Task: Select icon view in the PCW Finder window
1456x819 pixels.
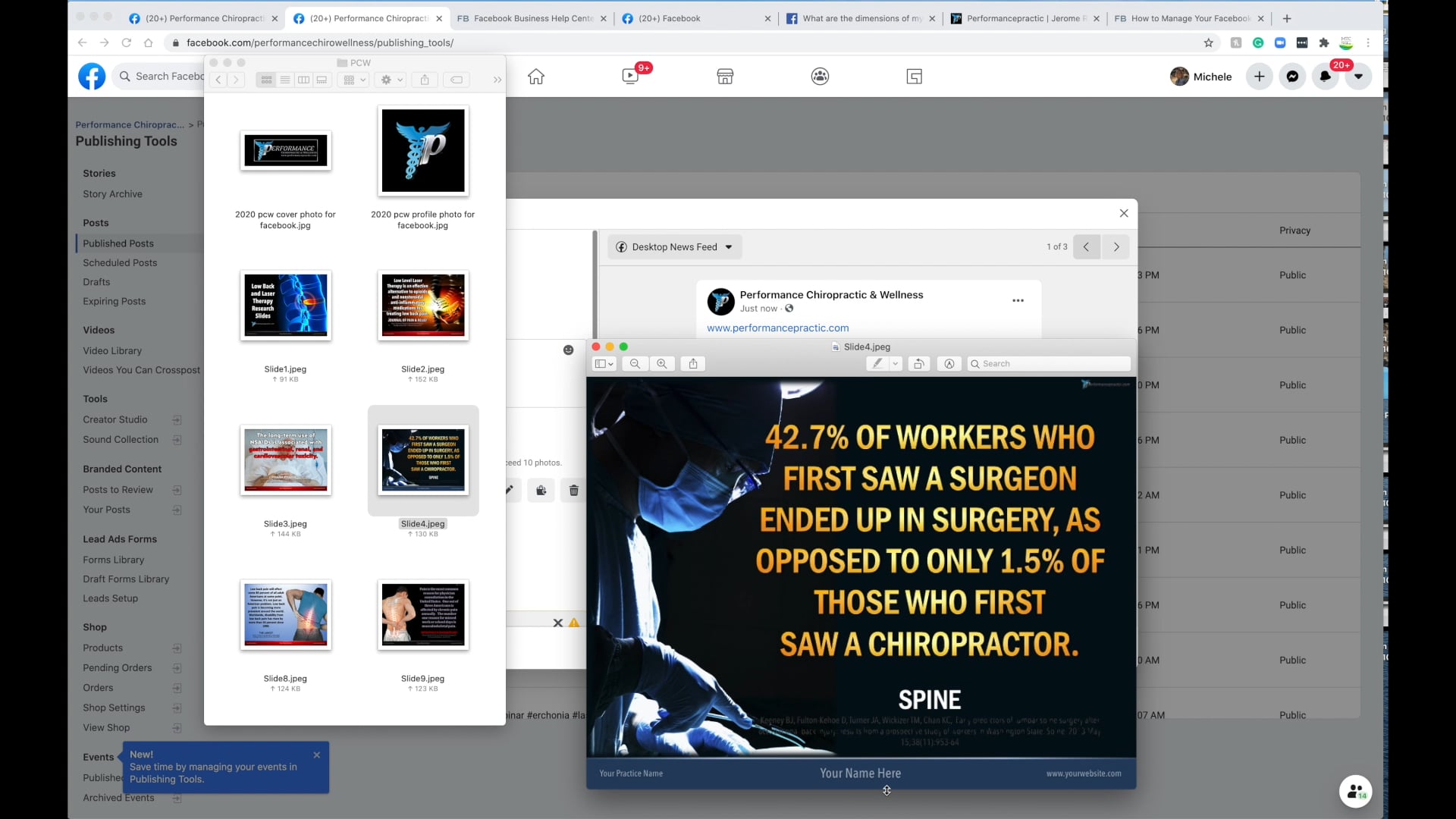Action: 265,80
